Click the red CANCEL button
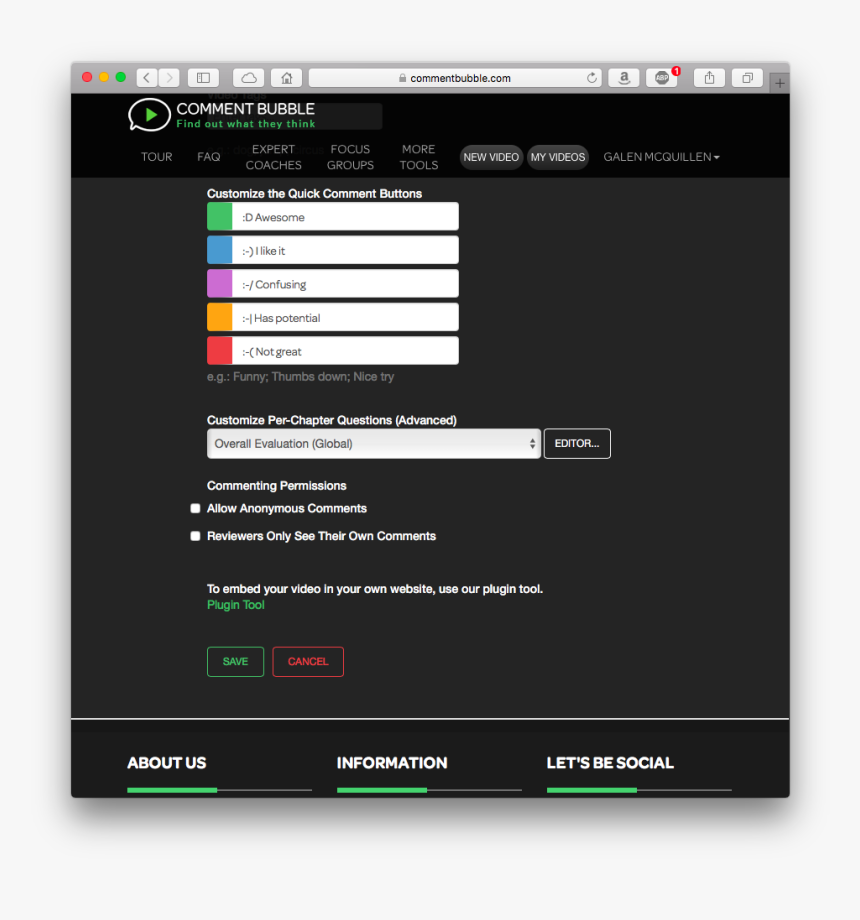 pyautogui.click(x=308, y=661)
